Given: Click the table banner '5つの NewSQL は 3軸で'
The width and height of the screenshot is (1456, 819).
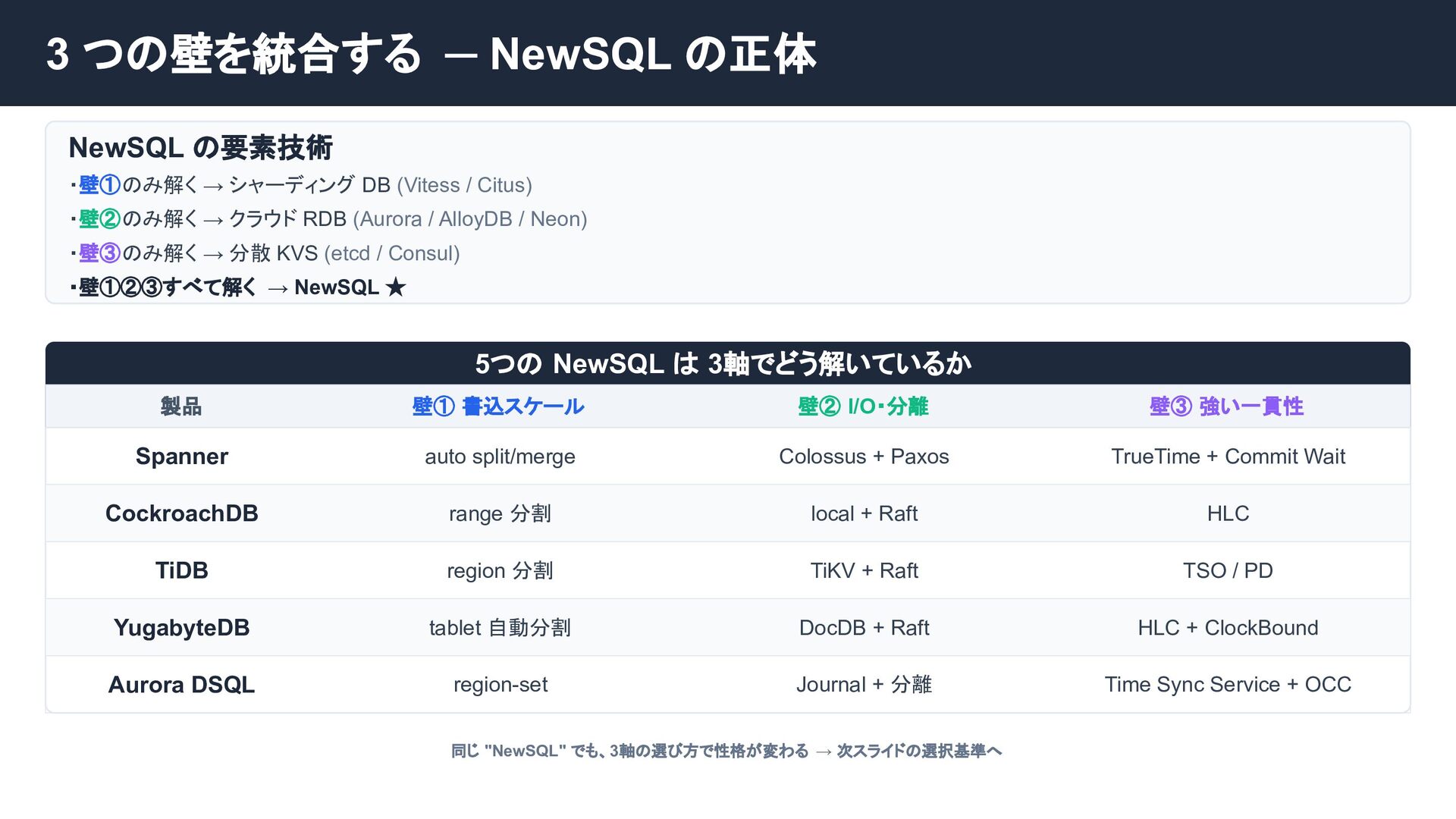Looking at the screenshot, I should 723,364.
